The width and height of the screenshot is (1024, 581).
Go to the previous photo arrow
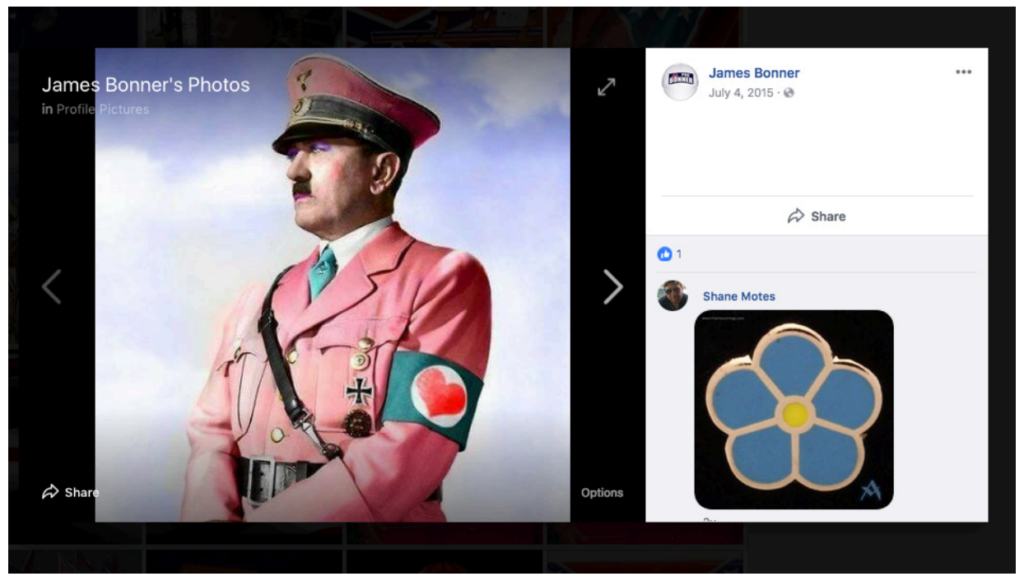pyautogui.click(x=52, y=287)
